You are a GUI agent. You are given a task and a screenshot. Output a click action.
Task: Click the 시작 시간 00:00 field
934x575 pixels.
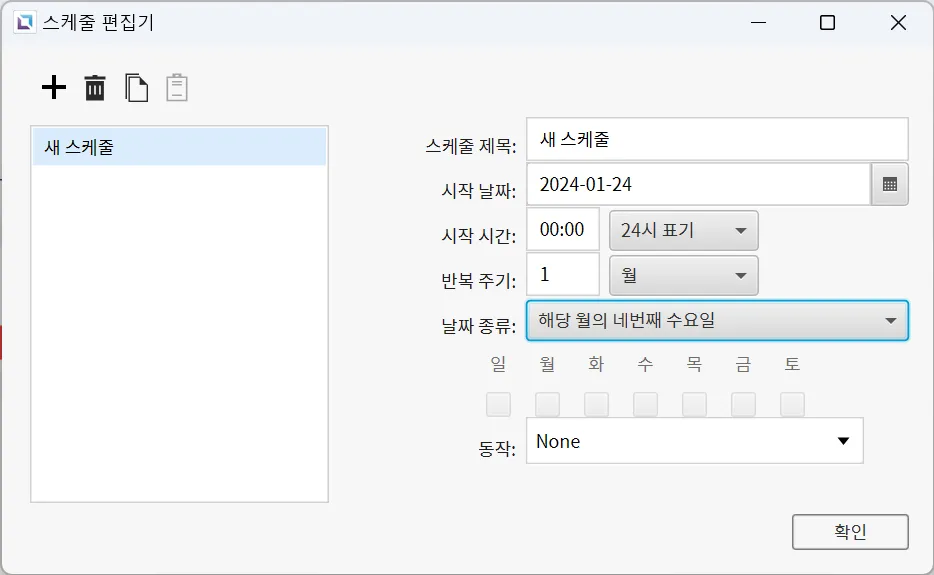click(x=562, y=230)
